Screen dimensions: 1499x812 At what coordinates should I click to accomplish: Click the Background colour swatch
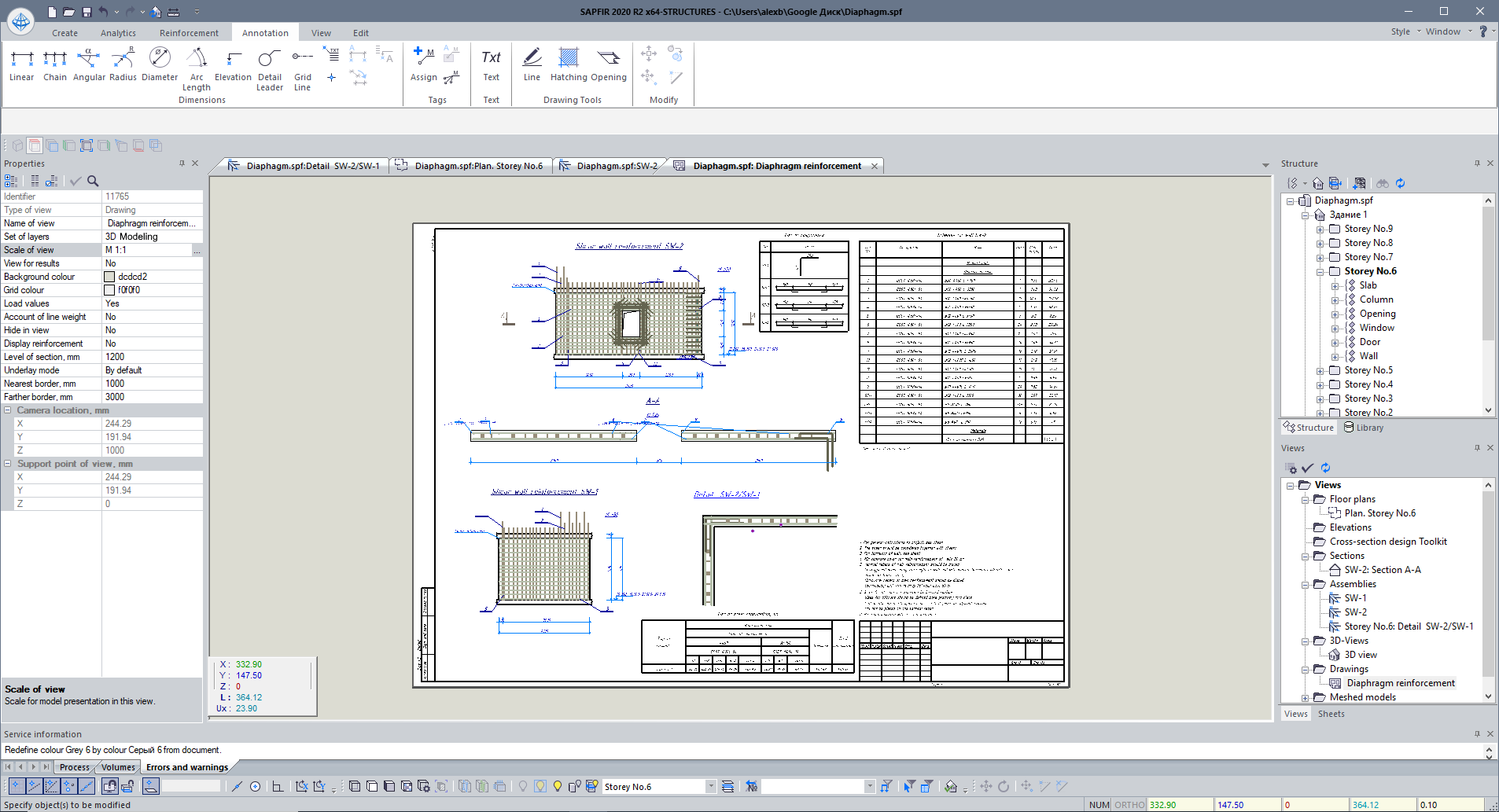tap(109, 277)
